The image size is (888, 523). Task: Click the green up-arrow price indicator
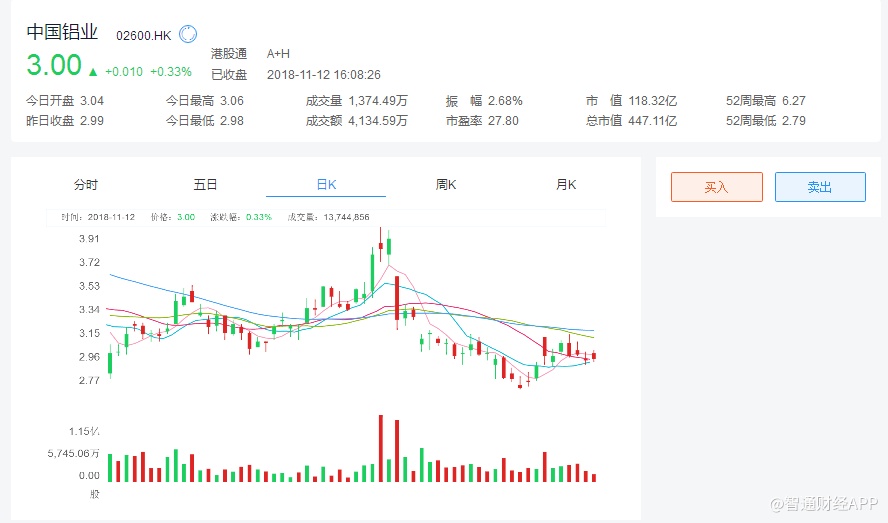click(x=93, y=72)
